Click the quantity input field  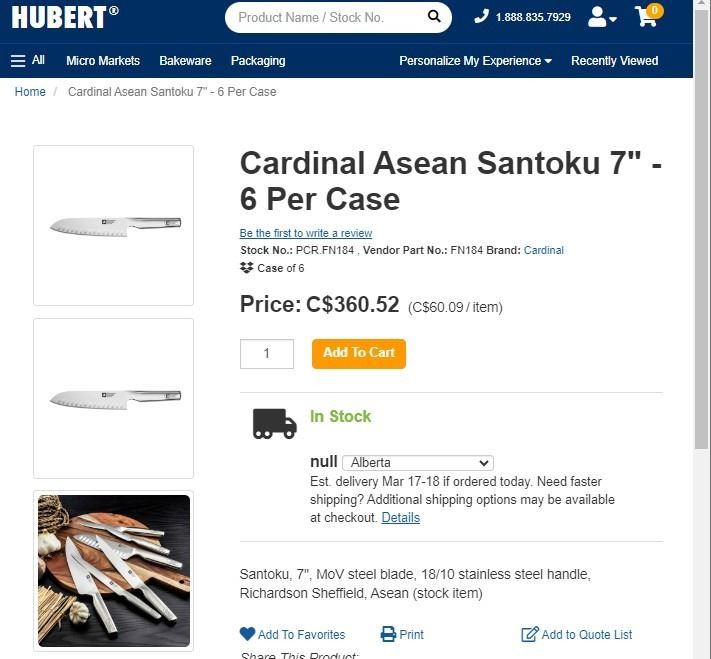click(267, 354)
